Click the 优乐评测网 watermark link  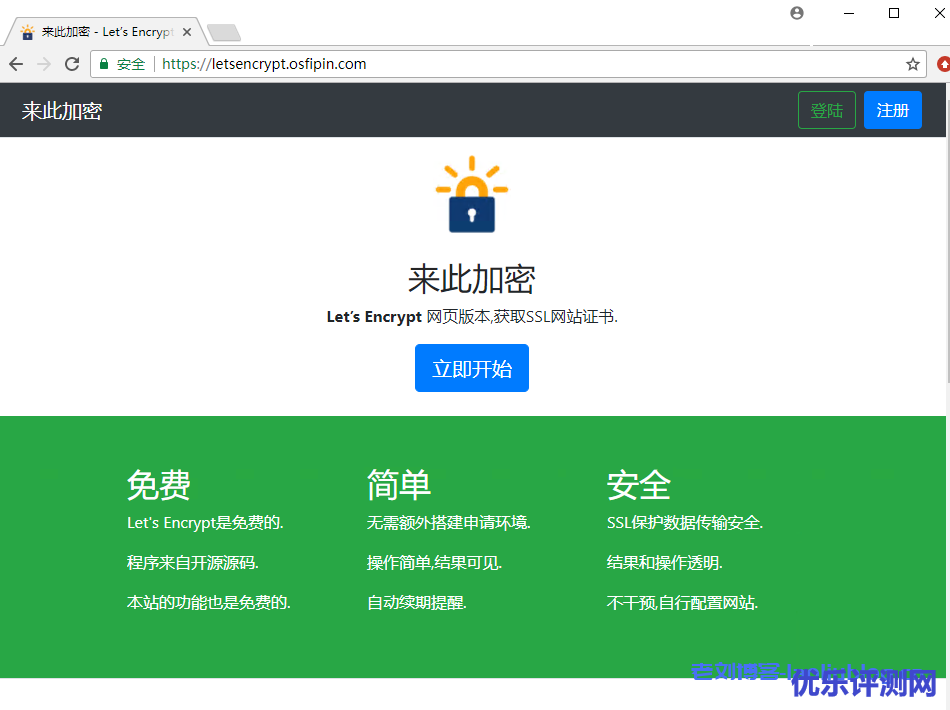coord(864,683)
